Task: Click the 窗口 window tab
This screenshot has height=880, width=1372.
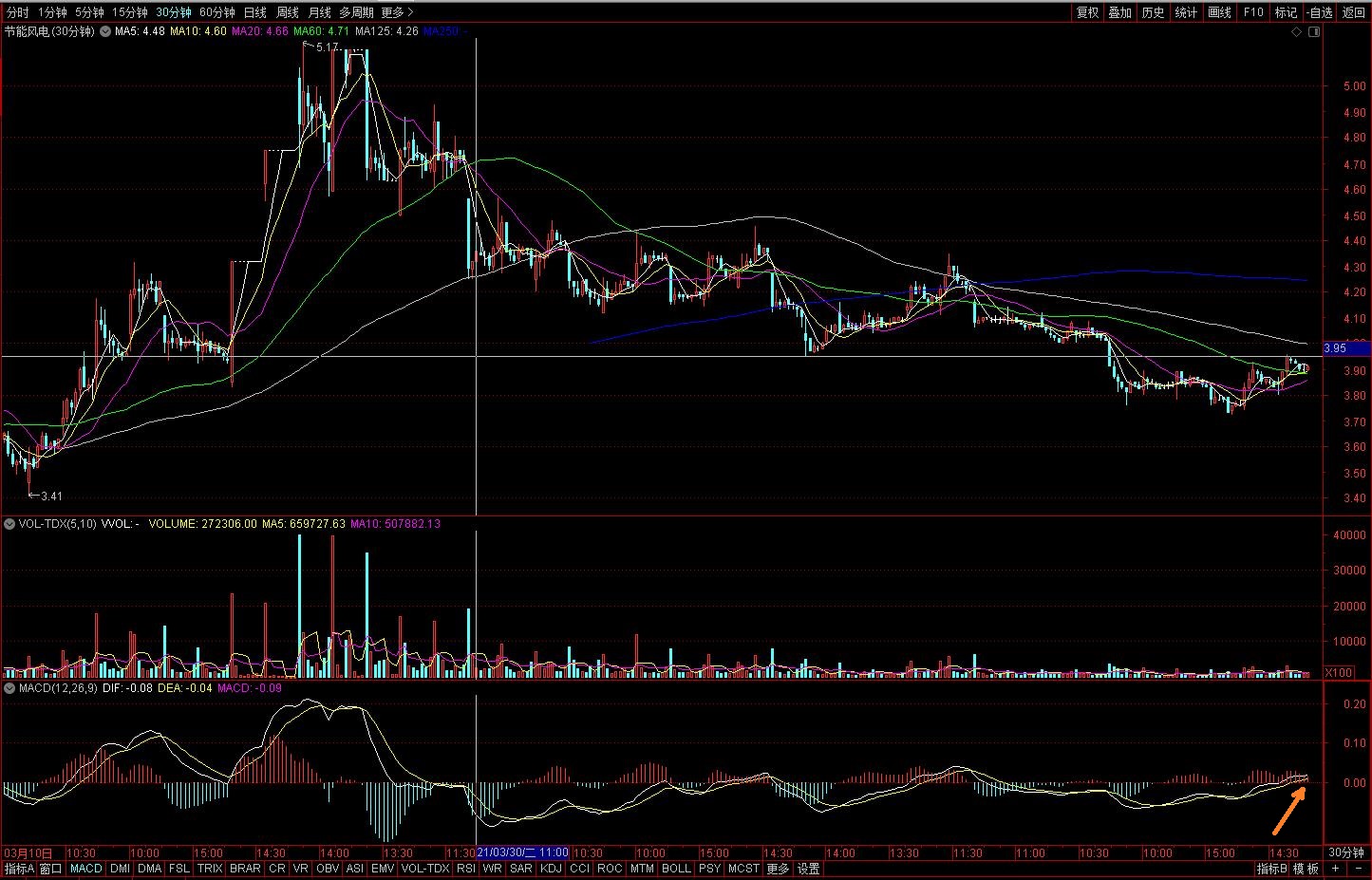Action: coord(51,869)
